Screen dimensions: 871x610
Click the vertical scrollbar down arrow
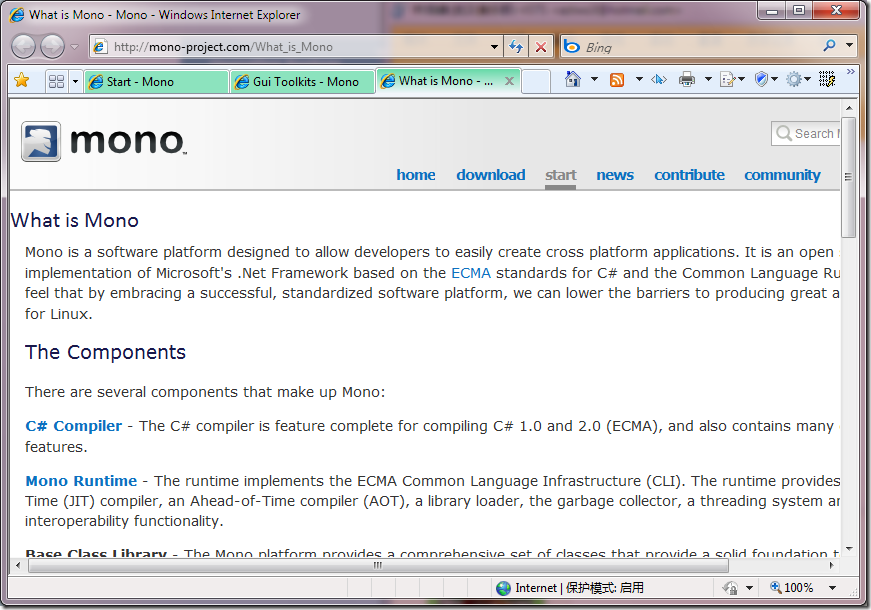coord(848,549)
